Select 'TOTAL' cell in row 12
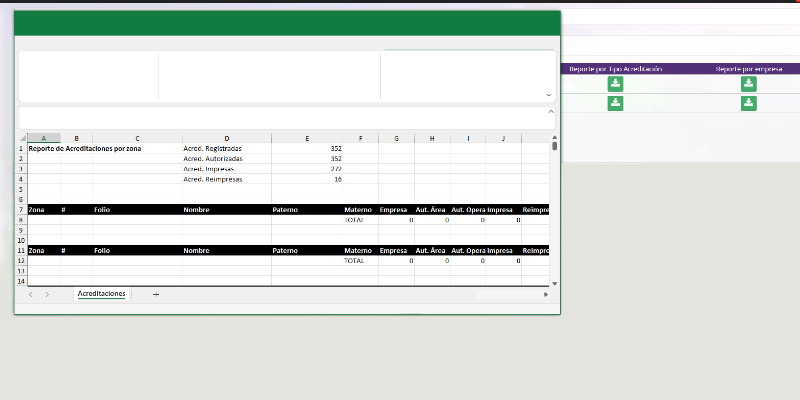The image size is (800, 400). (361, 261)
